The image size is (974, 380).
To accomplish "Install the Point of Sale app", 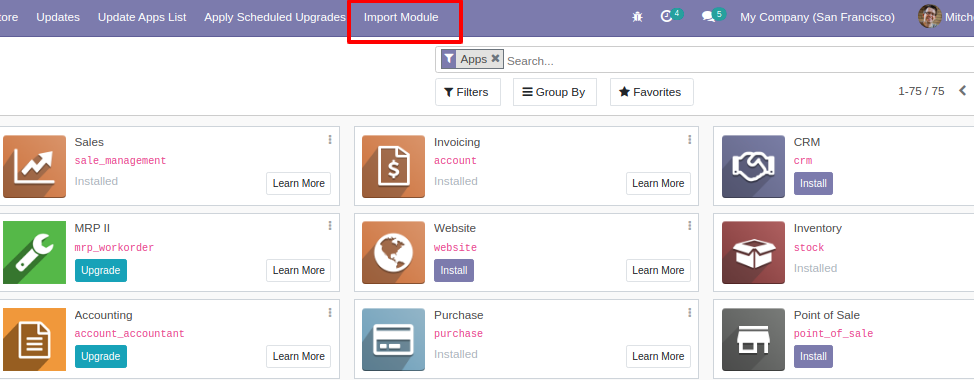I will (x=813, y=356).
